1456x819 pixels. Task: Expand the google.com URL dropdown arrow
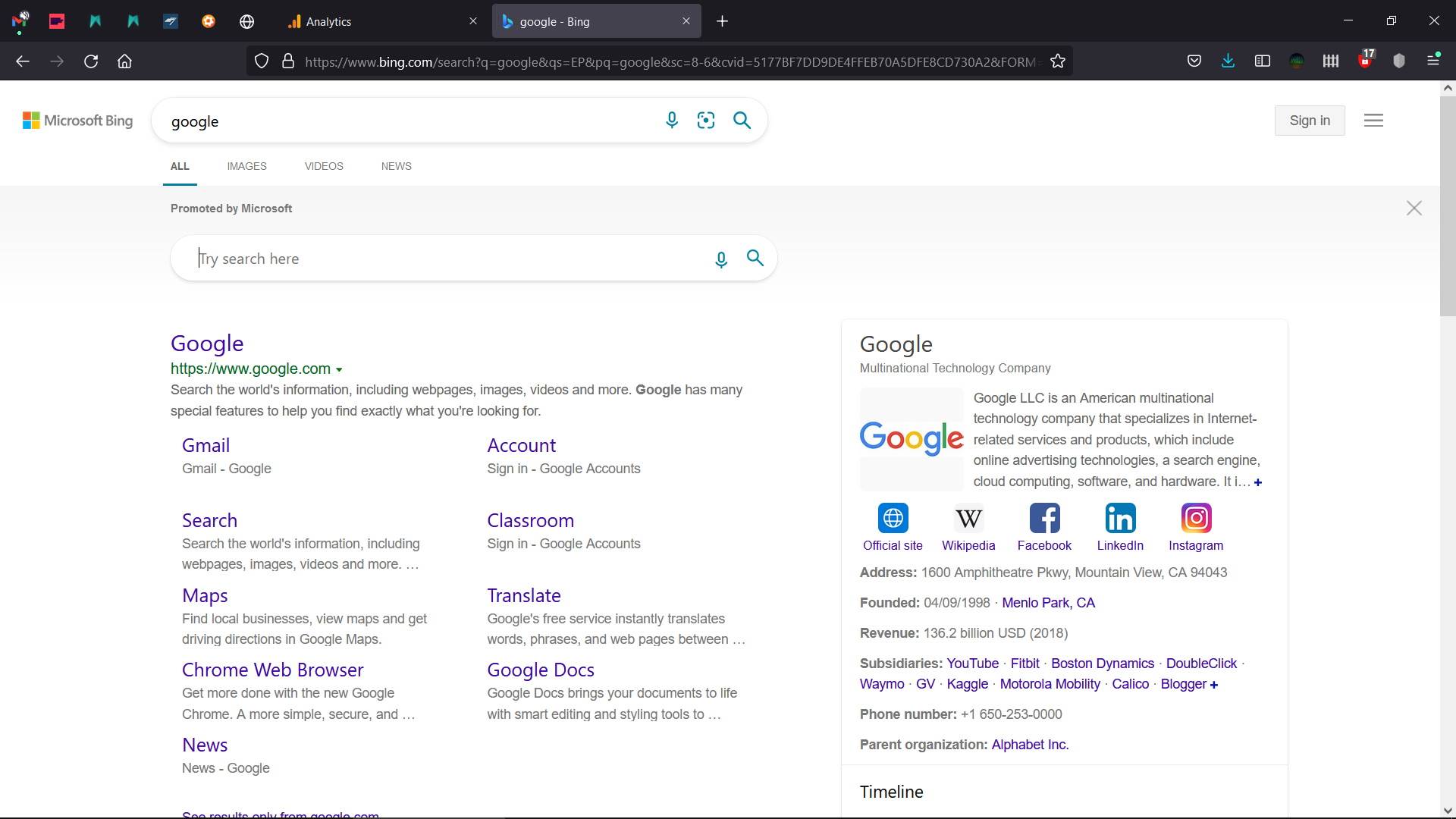tap(339, 369)
